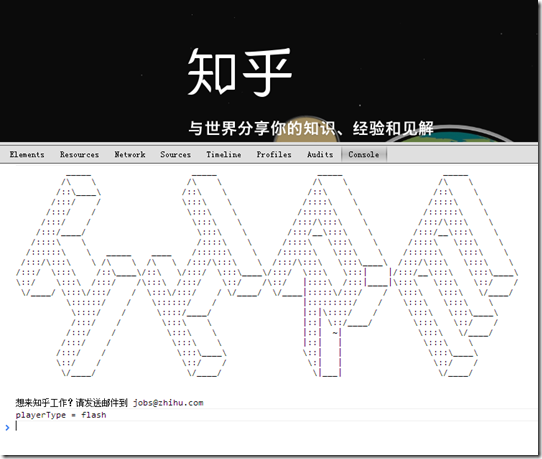
Task: Click the console prompt input line
Action: click(x=275, y=427)
